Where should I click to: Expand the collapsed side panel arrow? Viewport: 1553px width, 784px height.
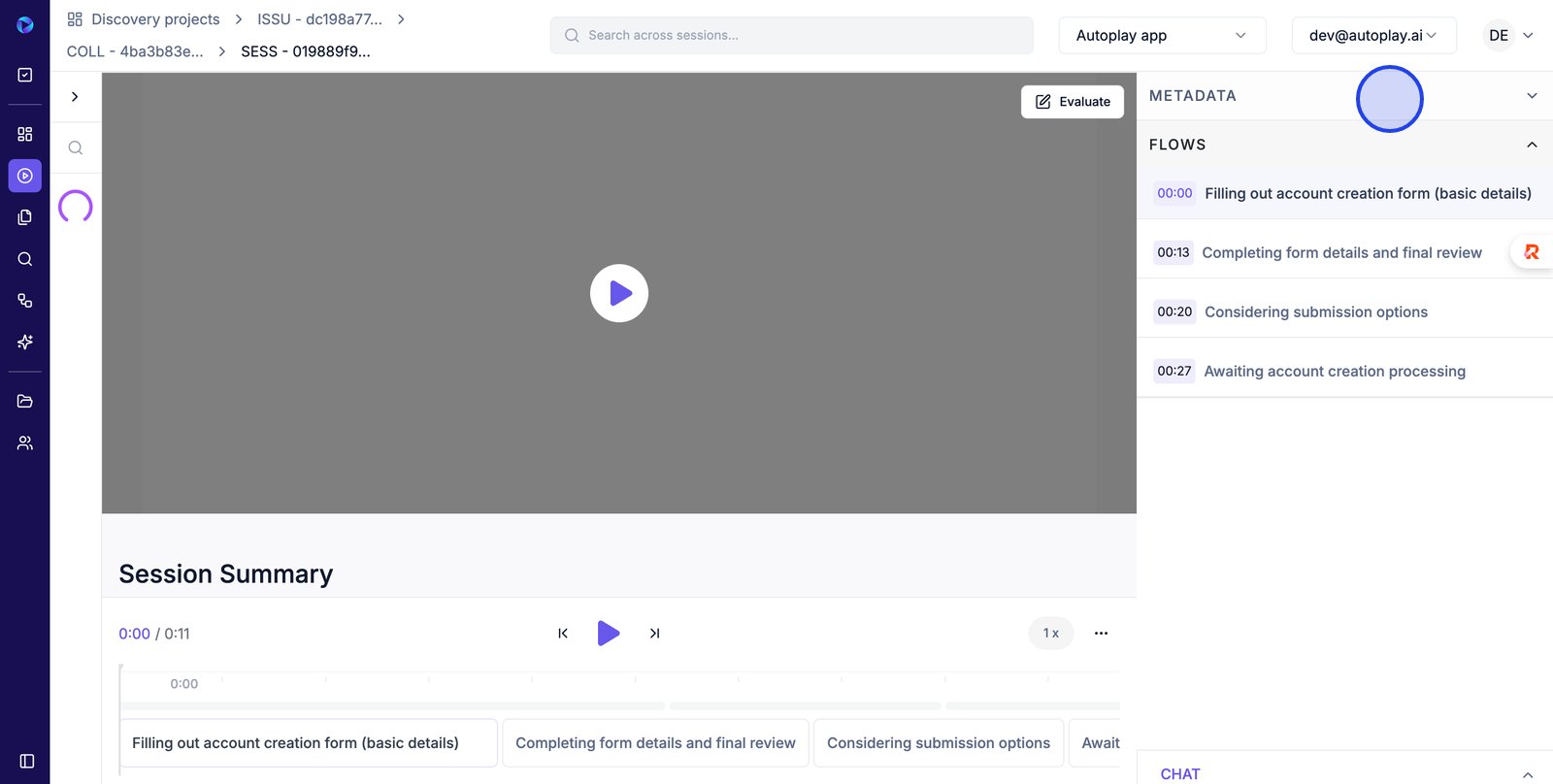[x=75, y=97]
